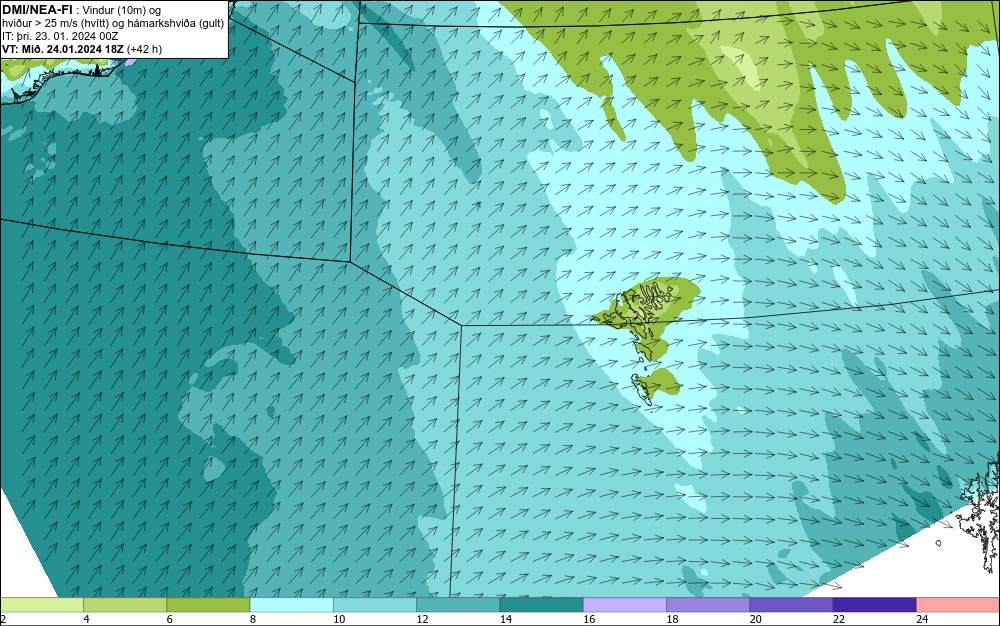
Task: Click the scale value '8'
Action: [253, 619]
